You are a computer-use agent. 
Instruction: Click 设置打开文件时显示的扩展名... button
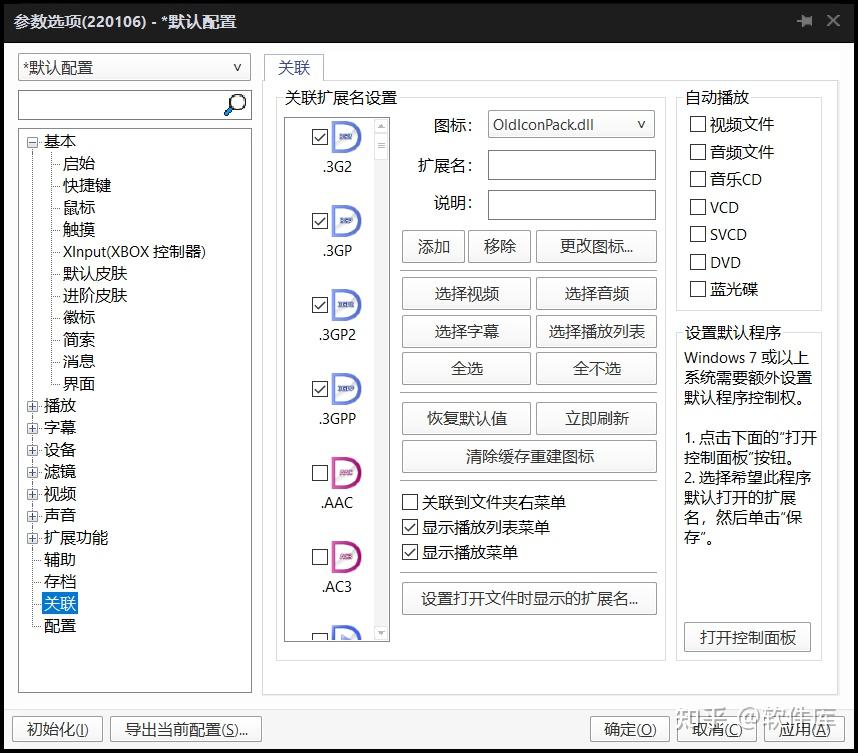point(529,599)
